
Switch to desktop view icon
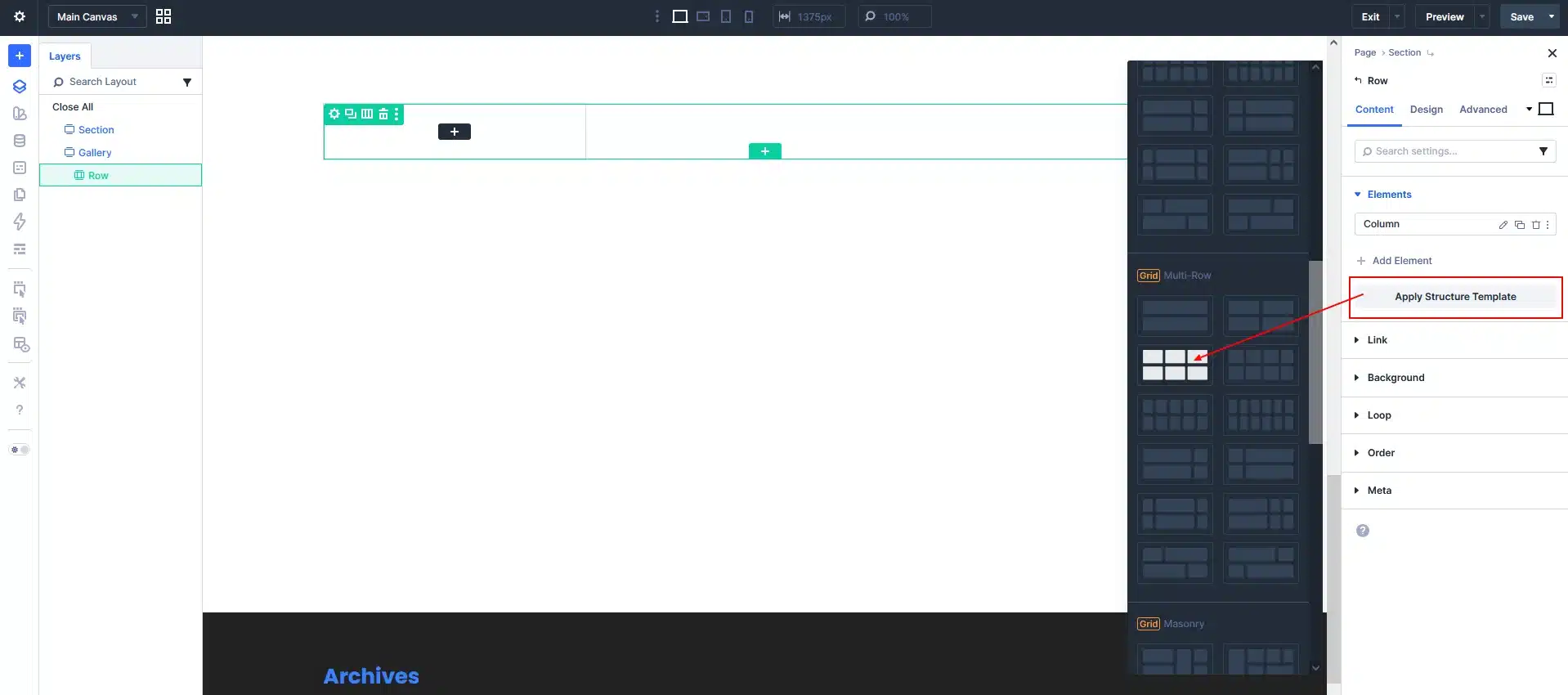pyautogui.click(x=679, y=16)
